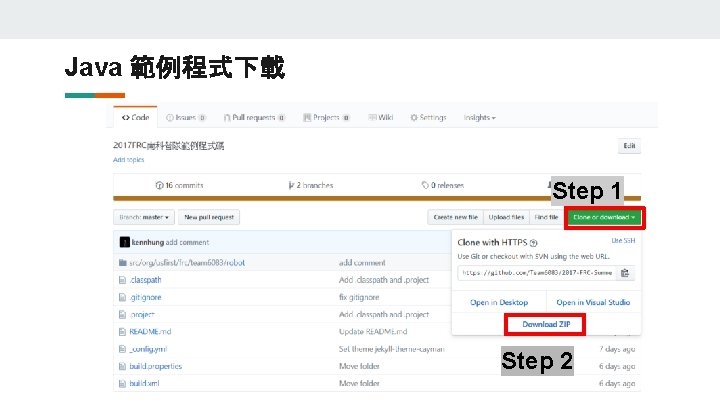Open 'Add .classpath and .project' on .classpath row

point(384,280)
